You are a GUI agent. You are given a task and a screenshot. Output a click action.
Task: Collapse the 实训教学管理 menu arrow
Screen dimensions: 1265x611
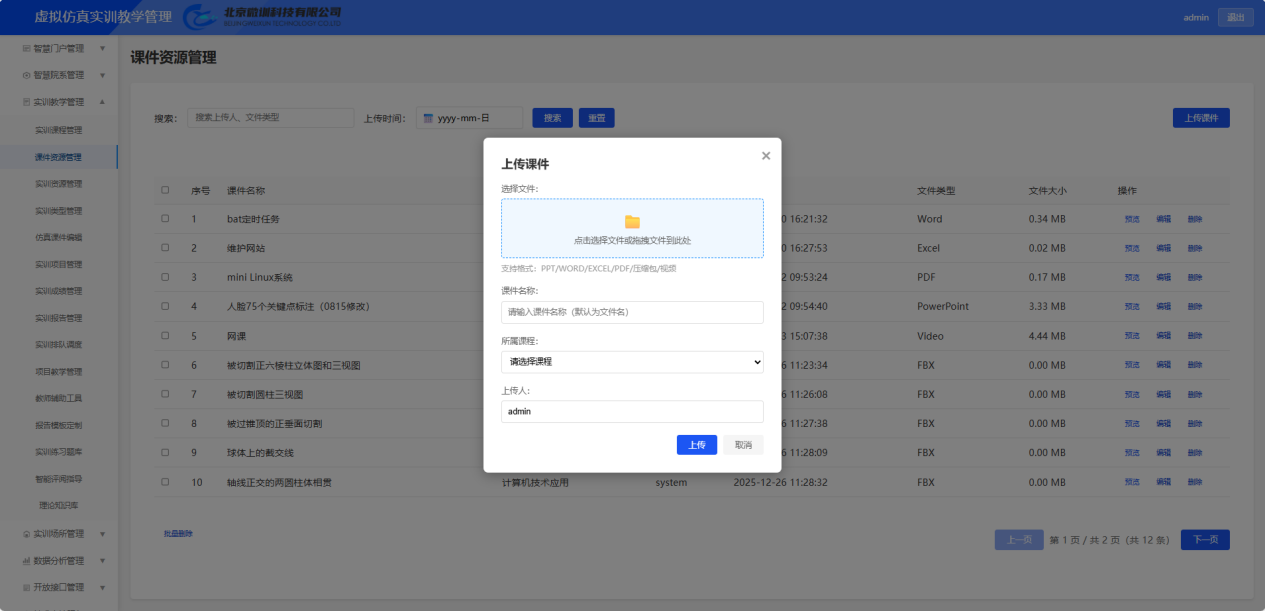point(102,102)
